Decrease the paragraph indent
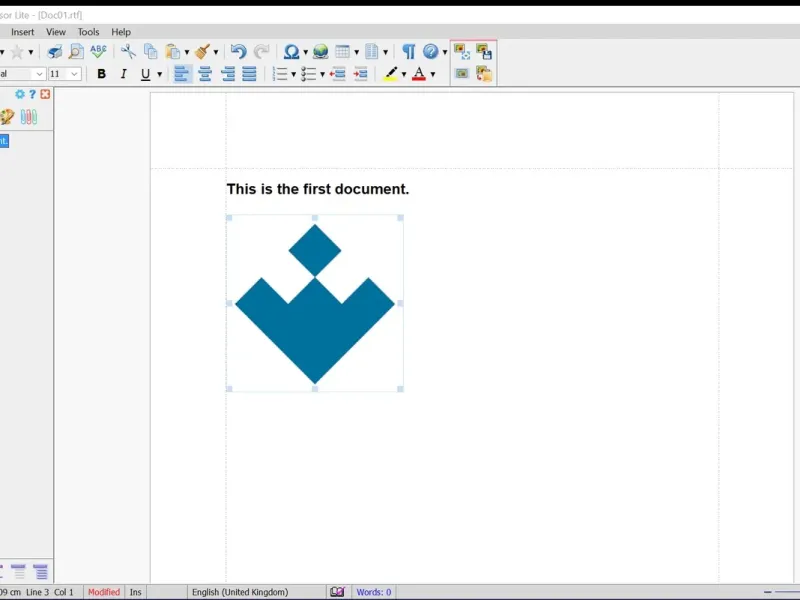The image size is (800, 600). point(337,74)
